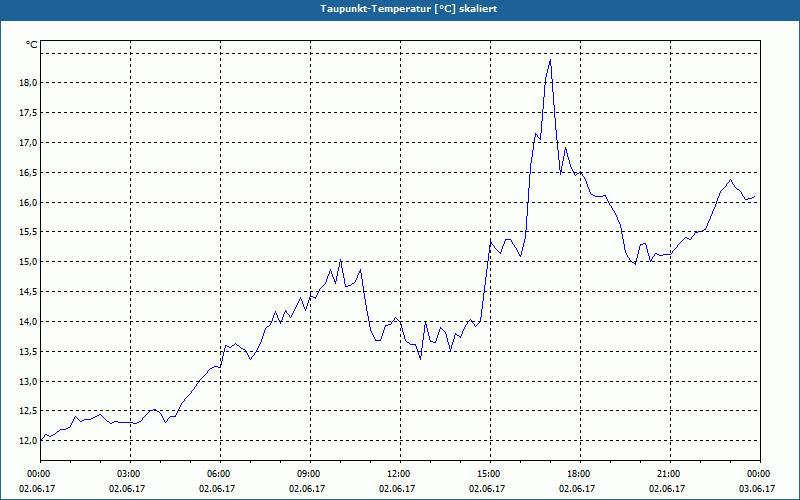The image size is (800, 500).
Task: Click the 02.06.17 date beneath 15:00
Action: 487,489
